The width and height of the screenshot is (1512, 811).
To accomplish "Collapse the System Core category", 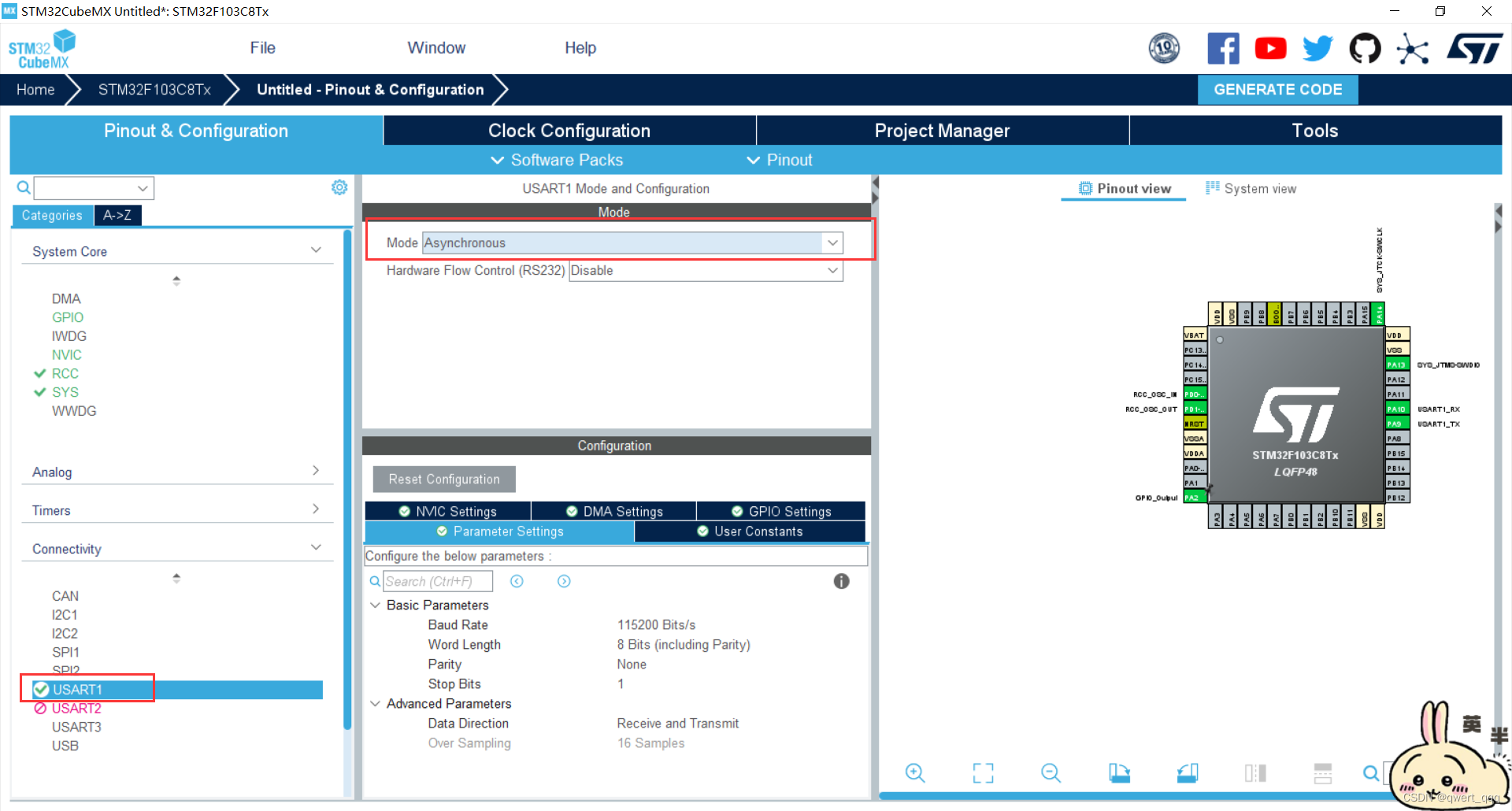I will click(x=316, y=250).
